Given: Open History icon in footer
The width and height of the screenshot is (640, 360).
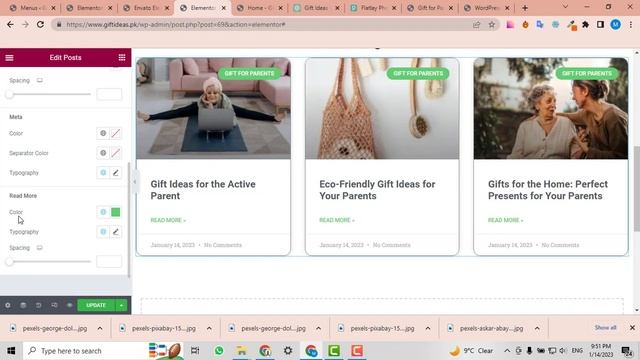Looking at the screenshot, I should [x=38, y=305].
